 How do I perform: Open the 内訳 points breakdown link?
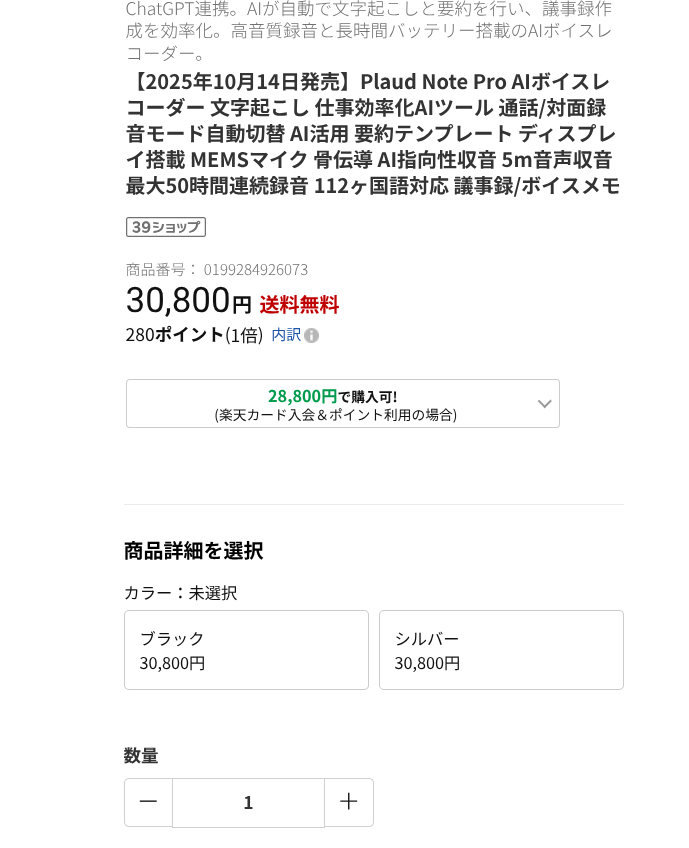coord(286,335)
